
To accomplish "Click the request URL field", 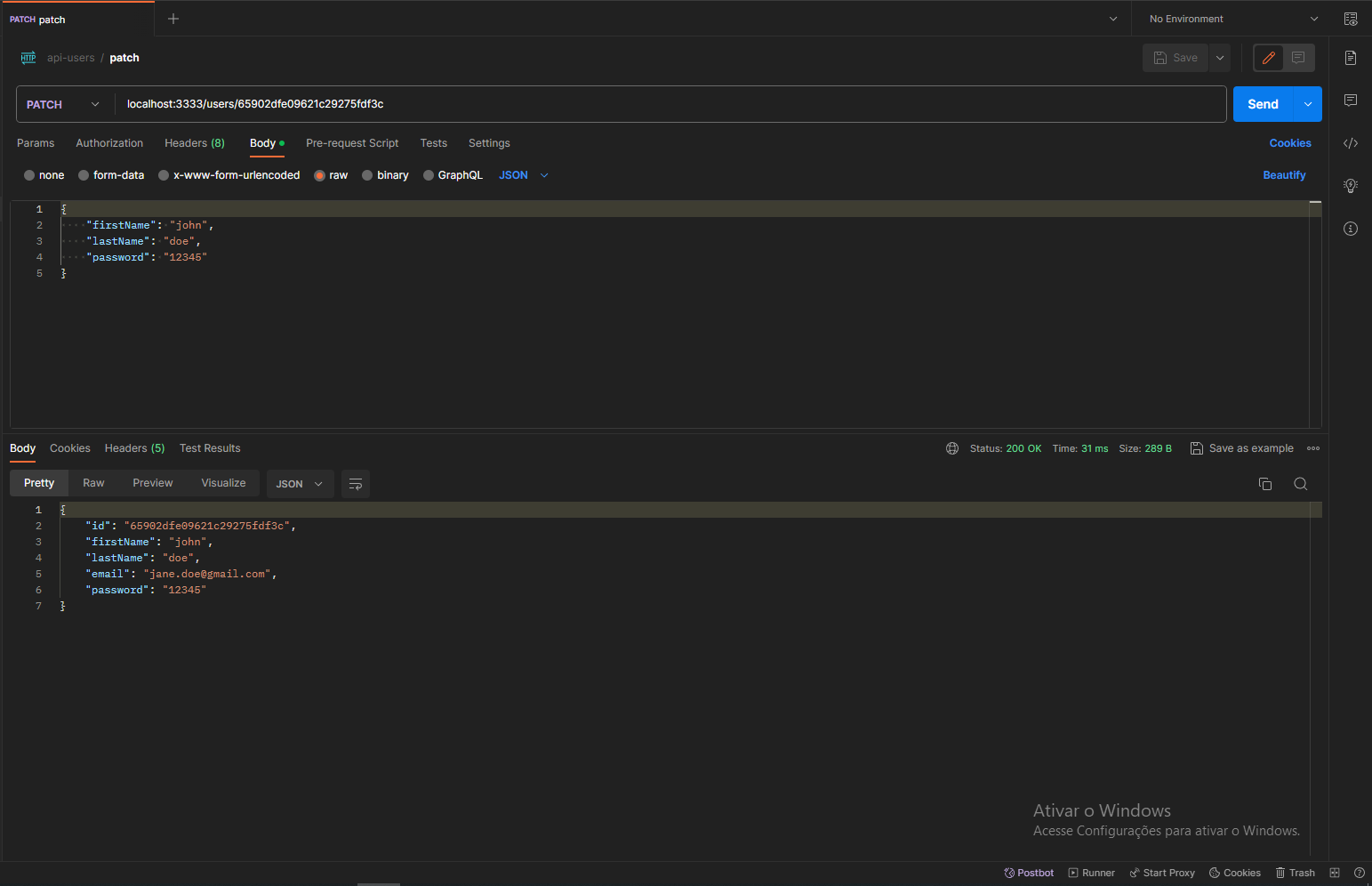I will pyautogui.click(x=670, y=104).
